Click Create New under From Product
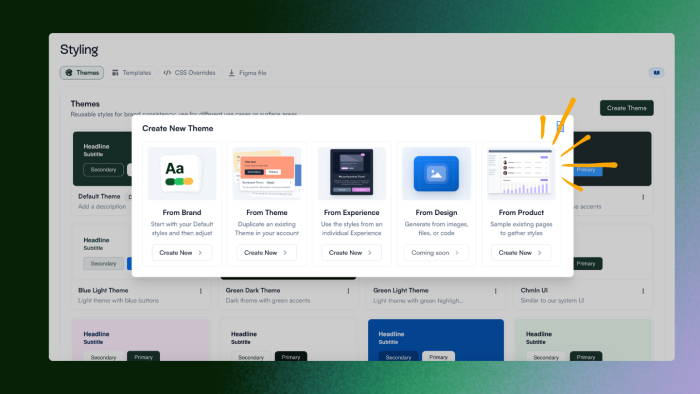700x394 pixels. (521, 253)
